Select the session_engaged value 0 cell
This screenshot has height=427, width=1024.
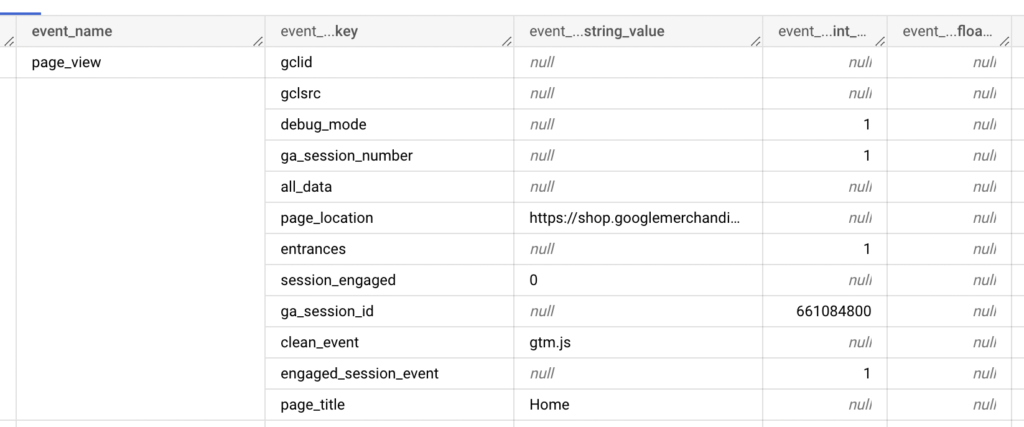[x=638, y=280]
